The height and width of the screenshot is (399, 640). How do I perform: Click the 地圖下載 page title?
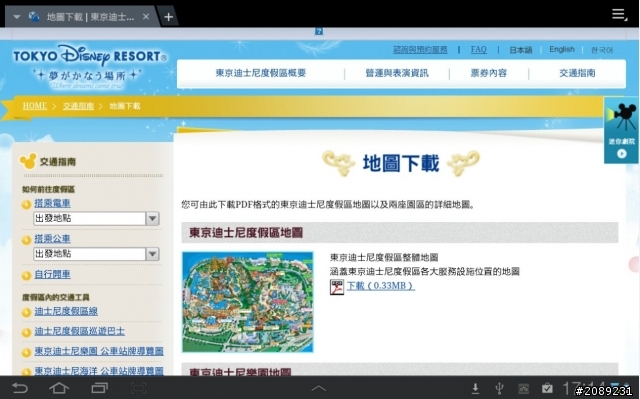click(401, 163)
